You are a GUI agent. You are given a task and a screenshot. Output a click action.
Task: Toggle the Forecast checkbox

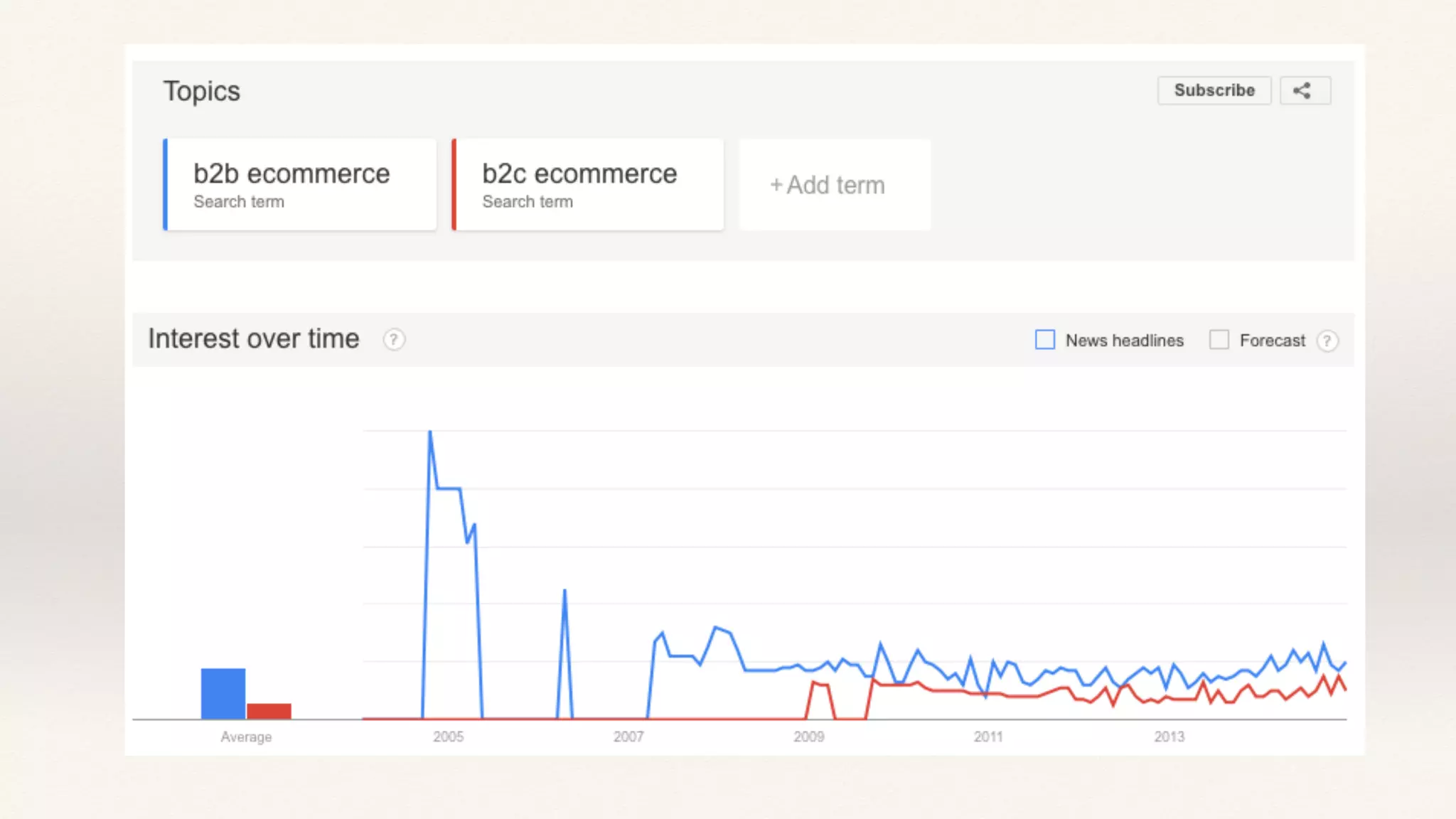point(1219,340)
